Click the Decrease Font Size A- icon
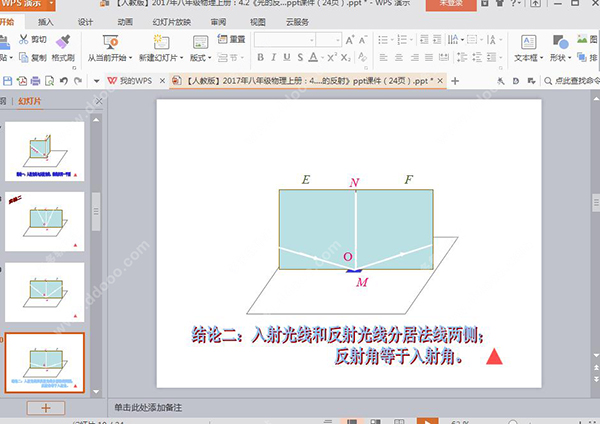600x424 pixels. (x=362, y=40)
